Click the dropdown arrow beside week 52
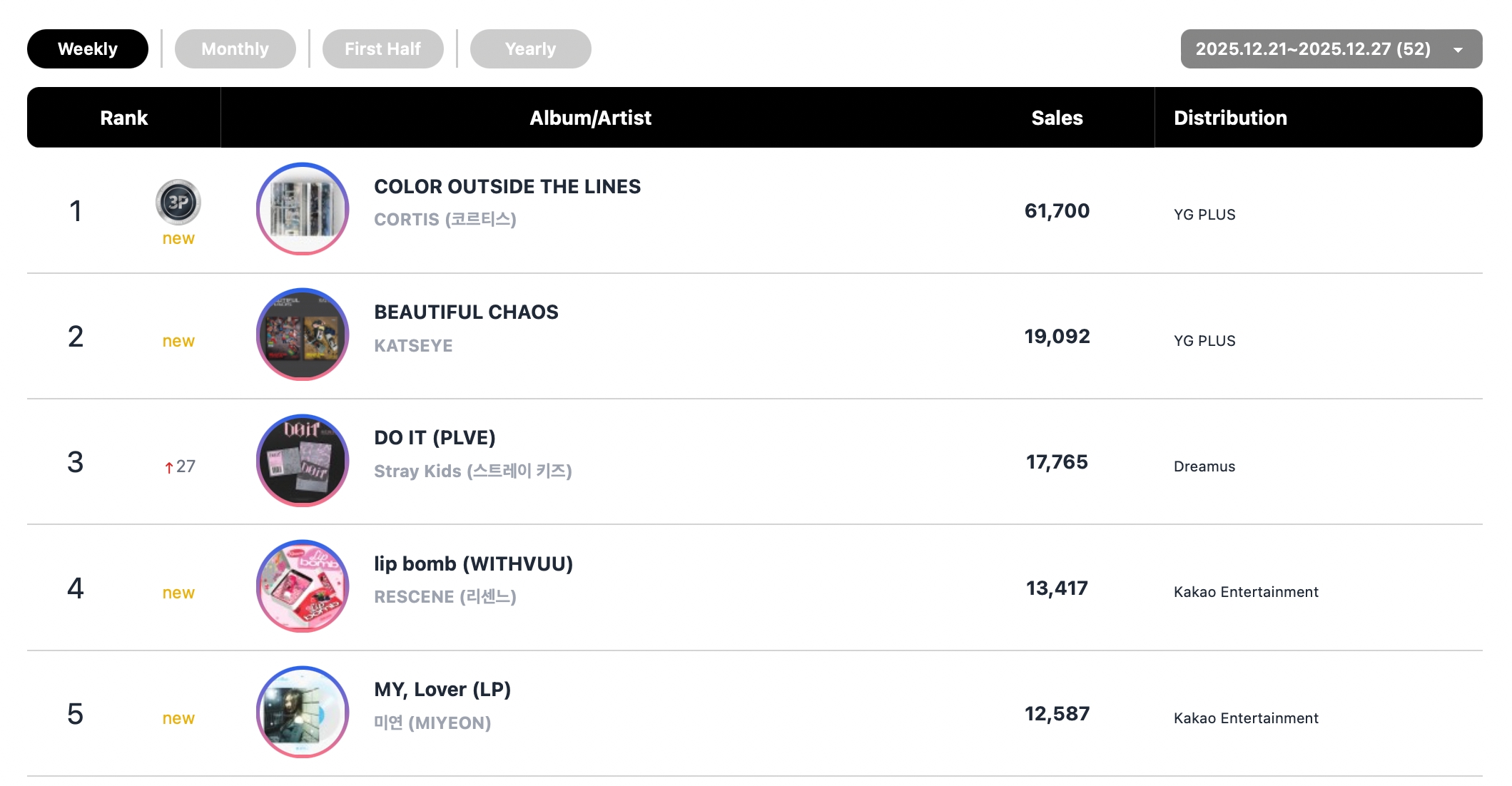The image size is (1512, 786). tap(1458, 50)
